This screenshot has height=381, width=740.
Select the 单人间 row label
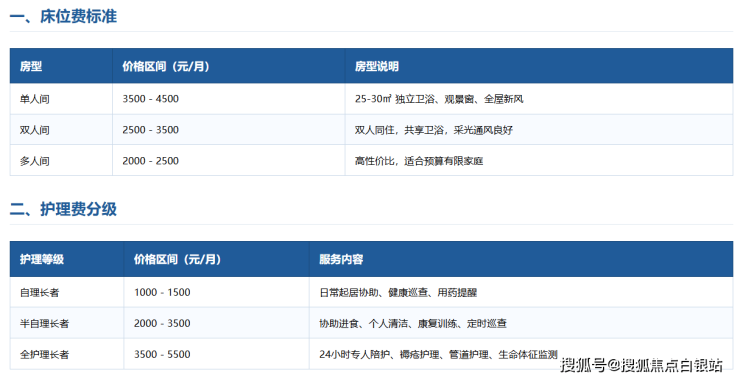(34, 99)
